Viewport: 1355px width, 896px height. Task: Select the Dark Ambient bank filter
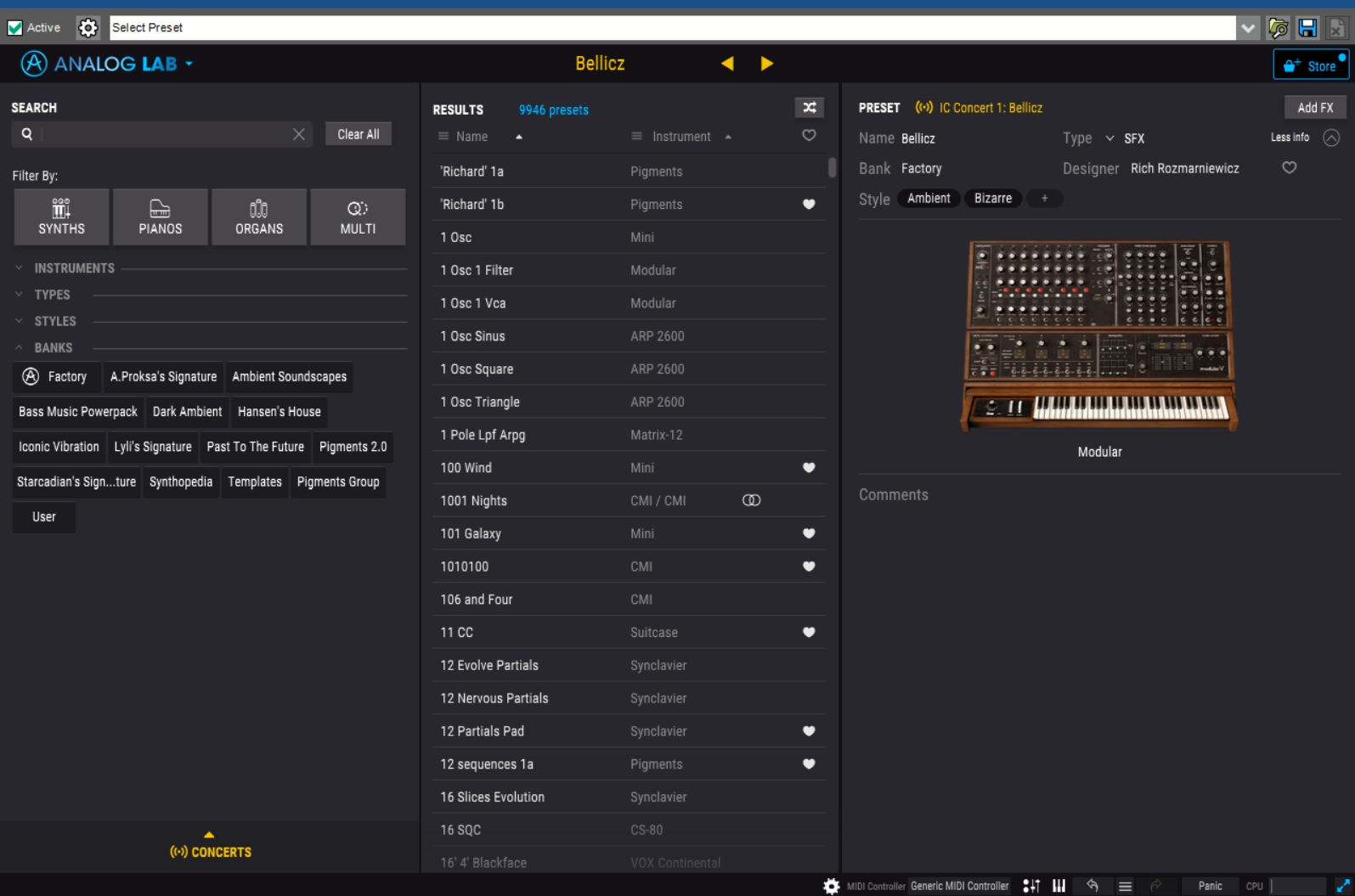click(x=187, y=412)
